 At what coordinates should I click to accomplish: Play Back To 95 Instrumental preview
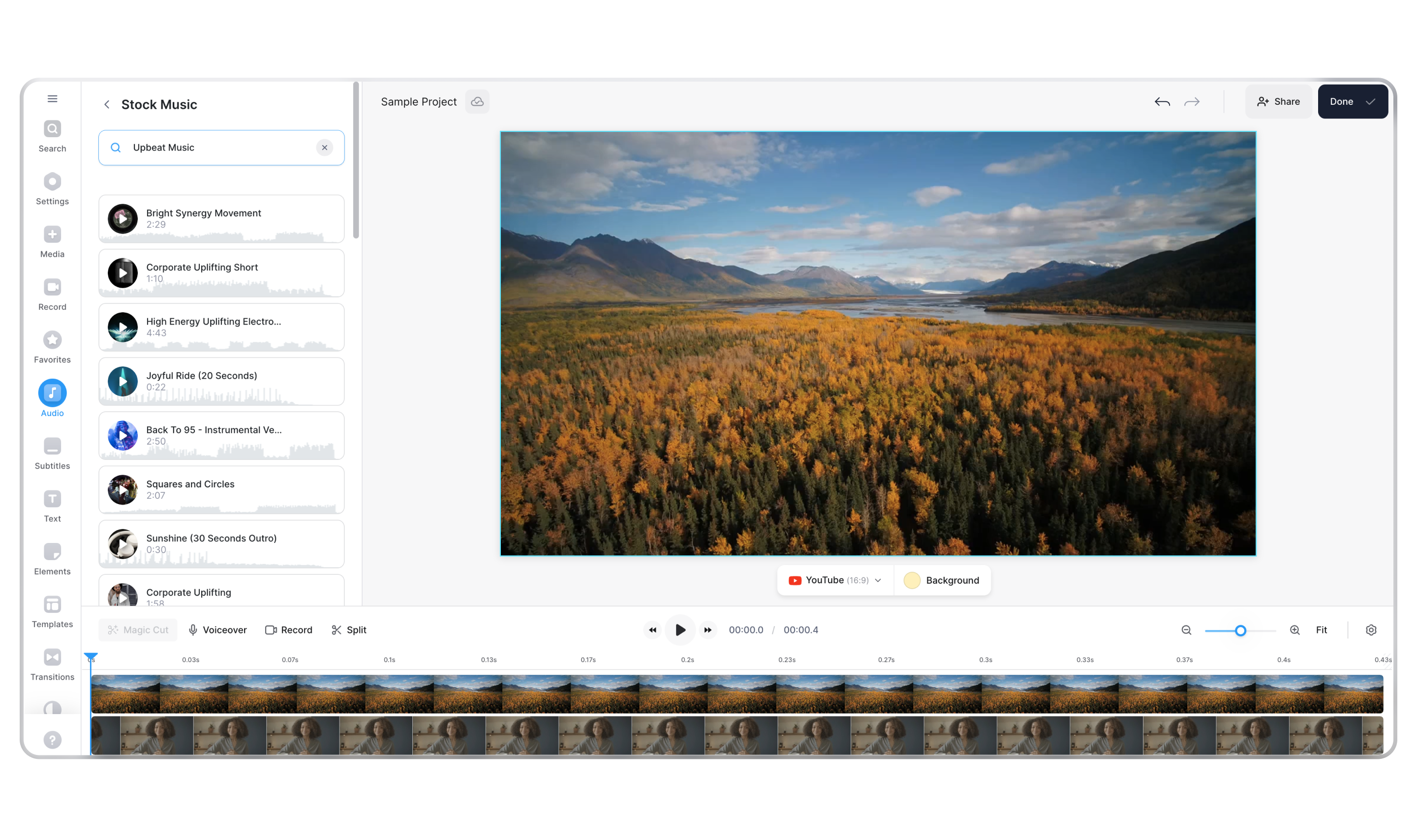(123, 435)
